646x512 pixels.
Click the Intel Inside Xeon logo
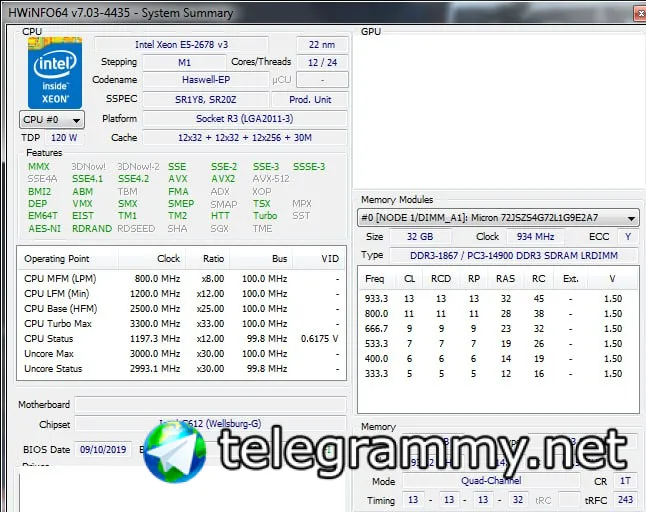(55, 73)
